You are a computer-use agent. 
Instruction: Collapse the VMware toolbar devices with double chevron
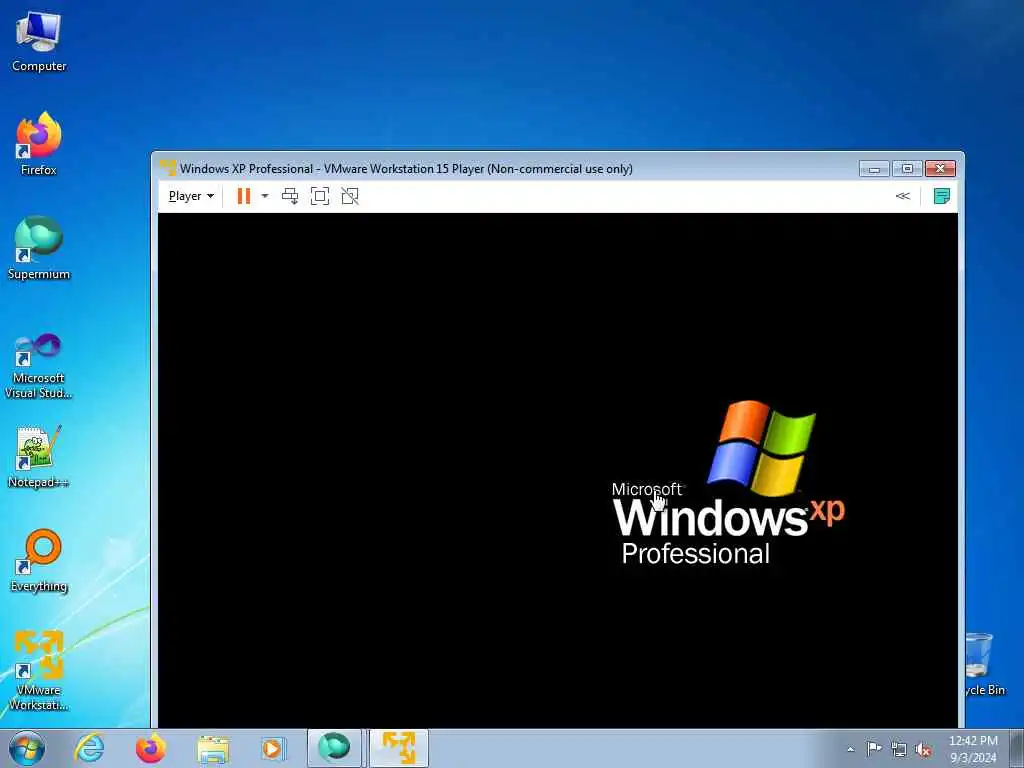point(903,196)
